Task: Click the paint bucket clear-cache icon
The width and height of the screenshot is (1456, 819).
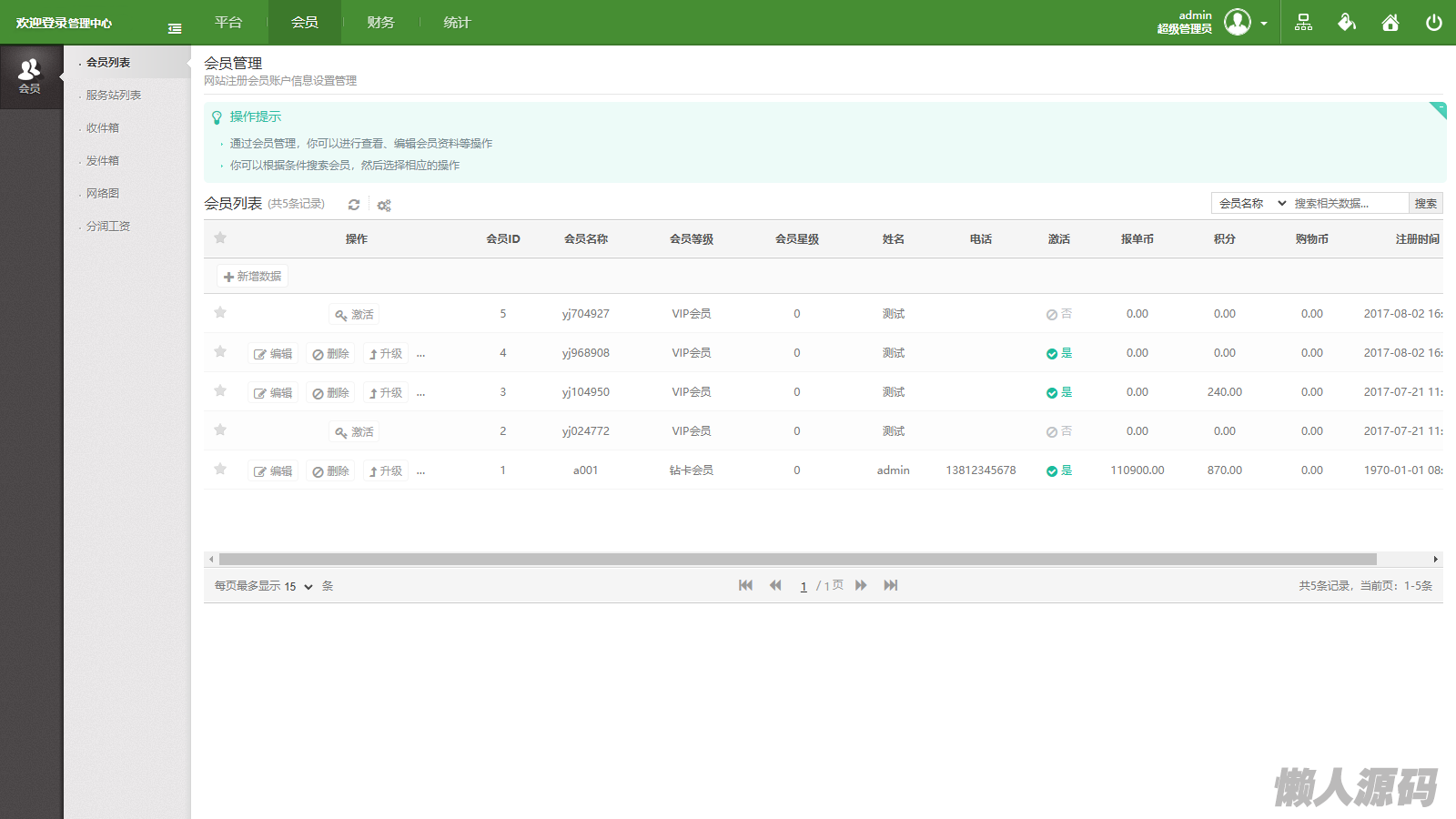Action: click(x=1347, y=23)
